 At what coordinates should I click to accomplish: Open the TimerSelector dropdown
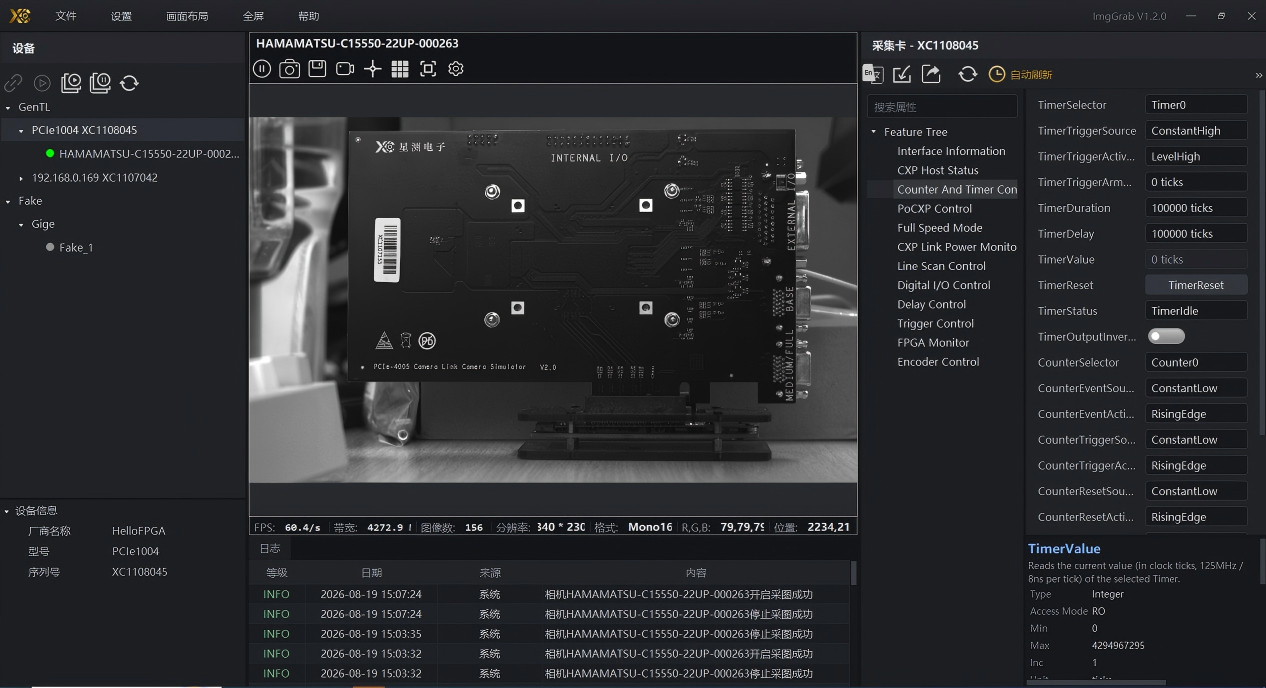tap(1196, 105)
